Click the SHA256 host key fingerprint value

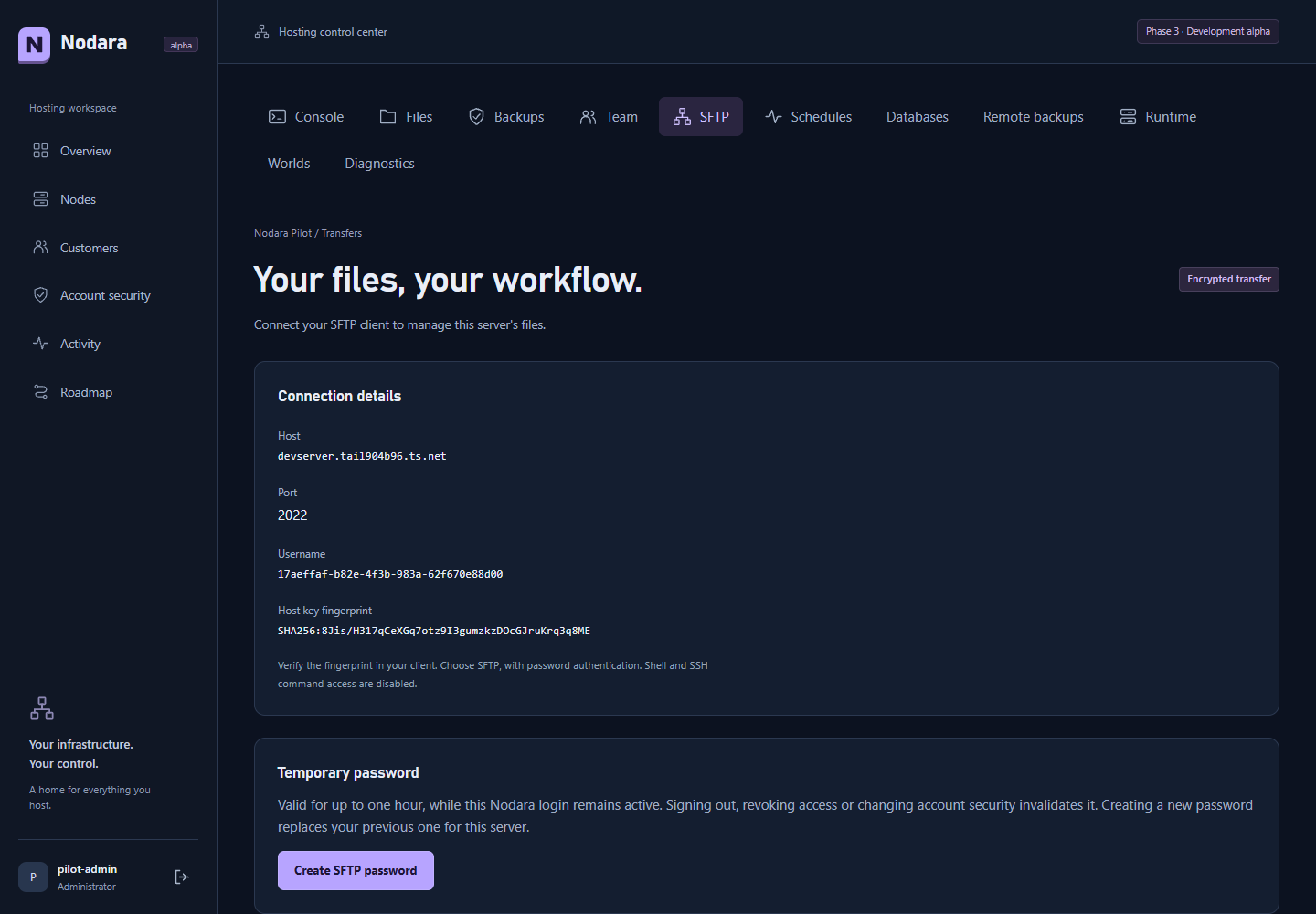434,632
